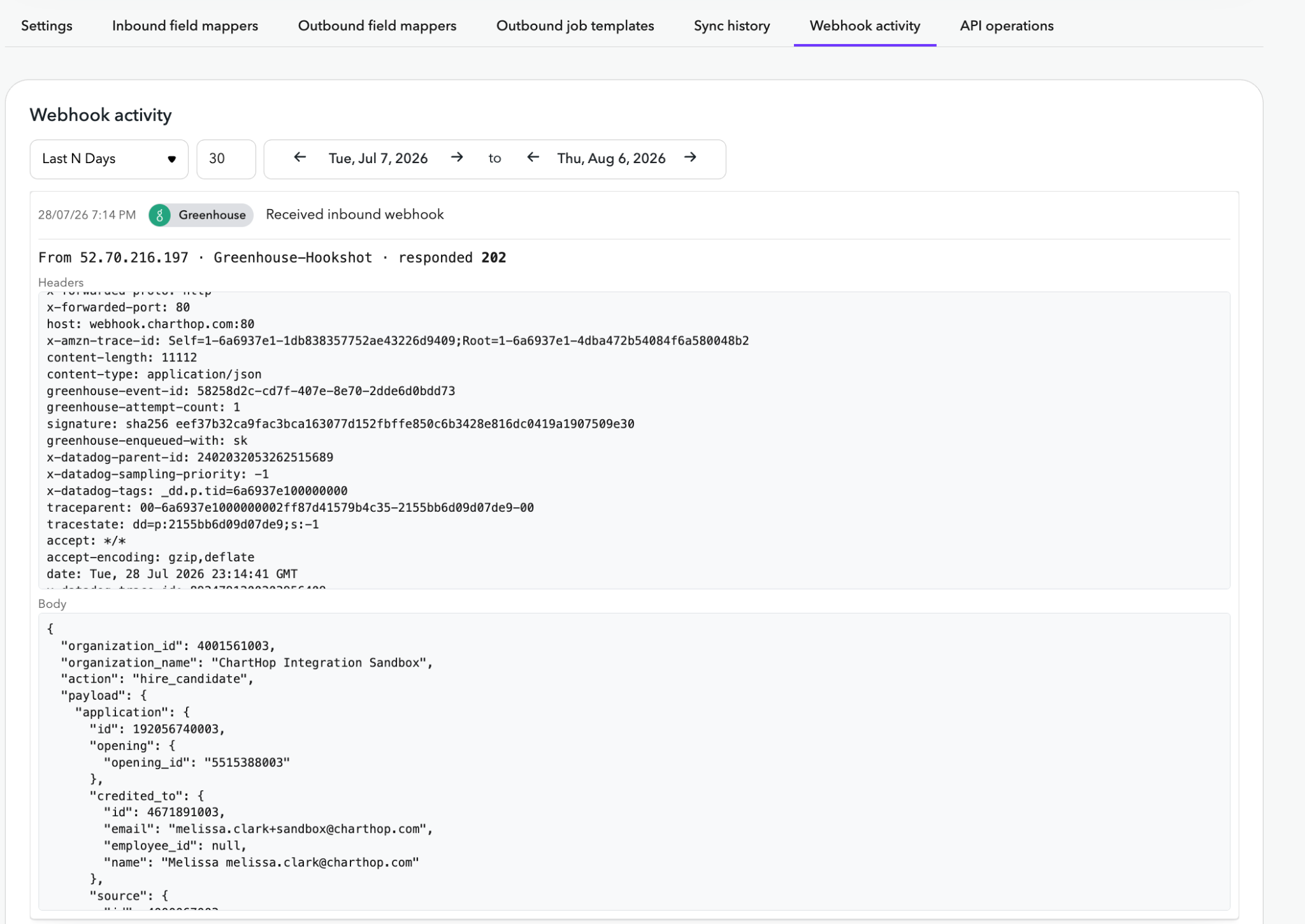Switch to Outbound field mappers tab

(377, 25)
